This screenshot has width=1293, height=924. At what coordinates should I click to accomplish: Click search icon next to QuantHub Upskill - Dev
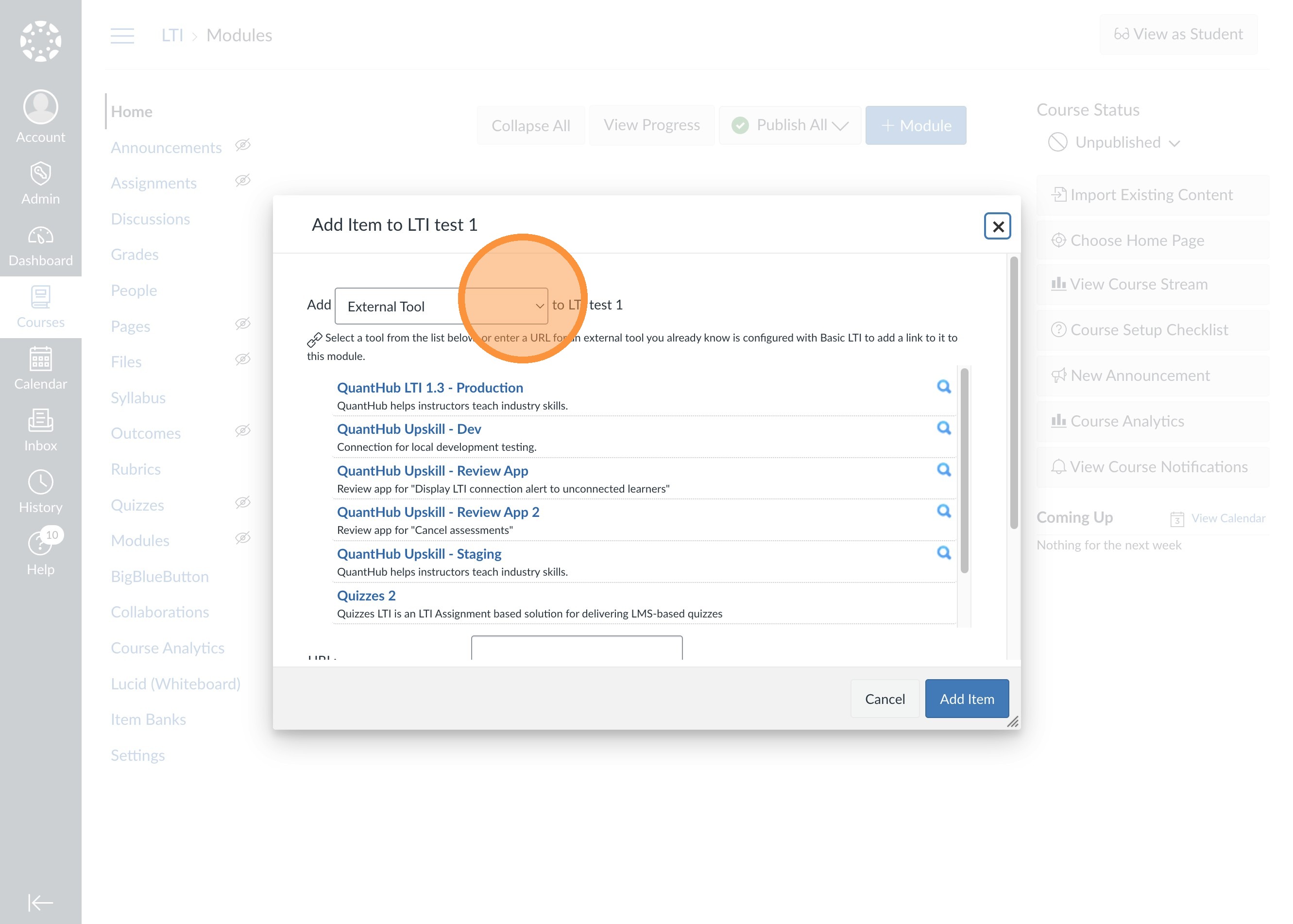(x=943, y=428)
